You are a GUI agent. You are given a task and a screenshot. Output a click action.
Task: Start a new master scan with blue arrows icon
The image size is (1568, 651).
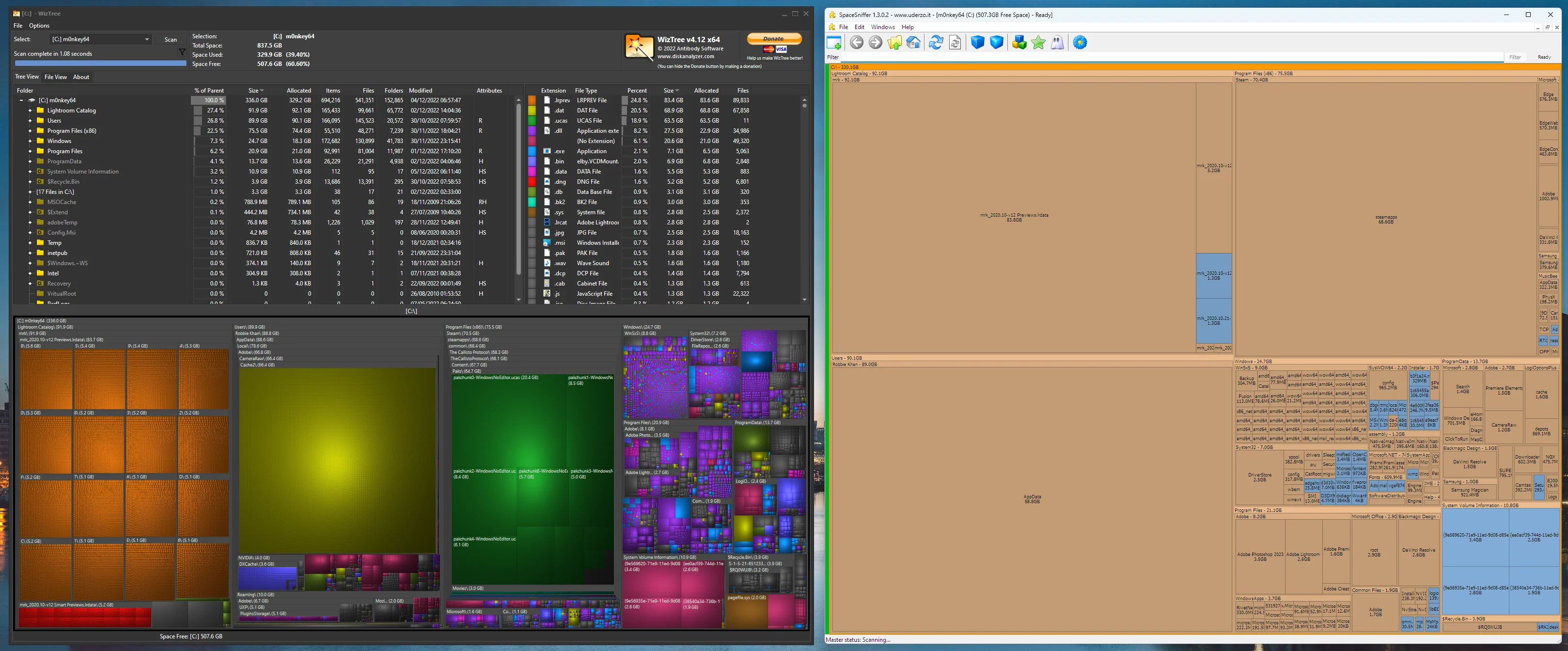pos(936,43)
